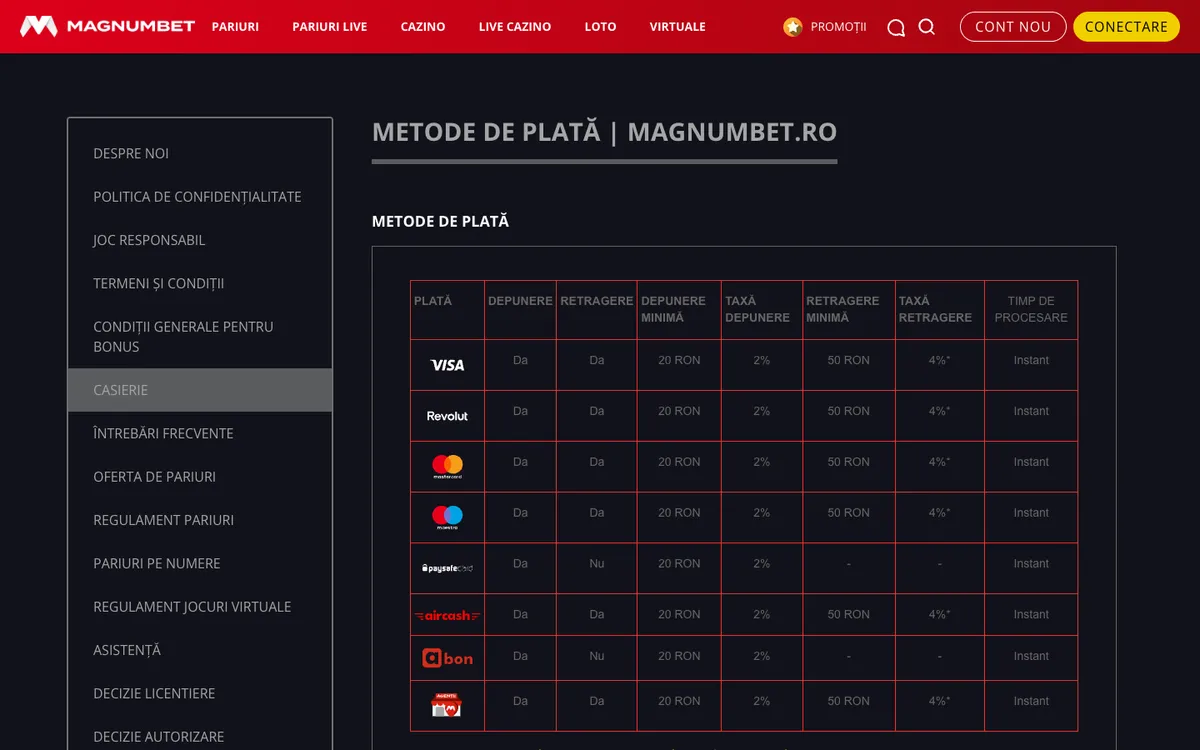This screenshot has height=750, width=1200.
Task: Open the Pariuri menu
Action: 235,27
